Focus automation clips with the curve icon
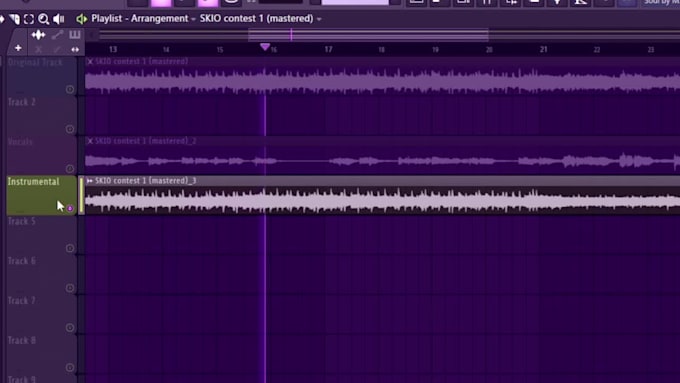 click(x=57, y=35)
